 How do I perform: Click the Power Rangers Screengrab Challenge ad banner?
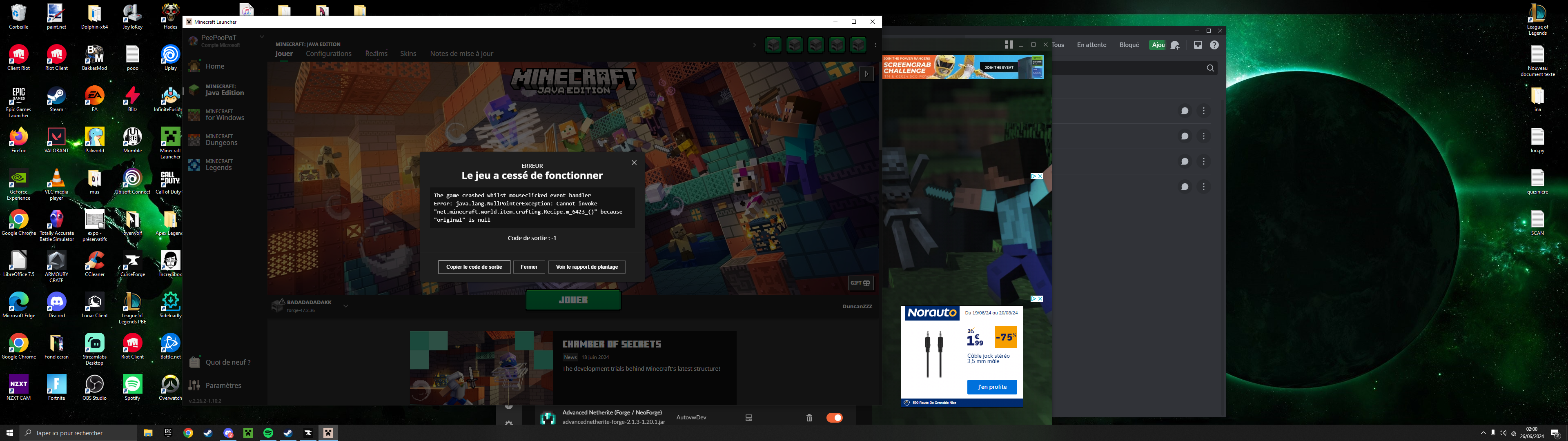click(x=963, y=67)
